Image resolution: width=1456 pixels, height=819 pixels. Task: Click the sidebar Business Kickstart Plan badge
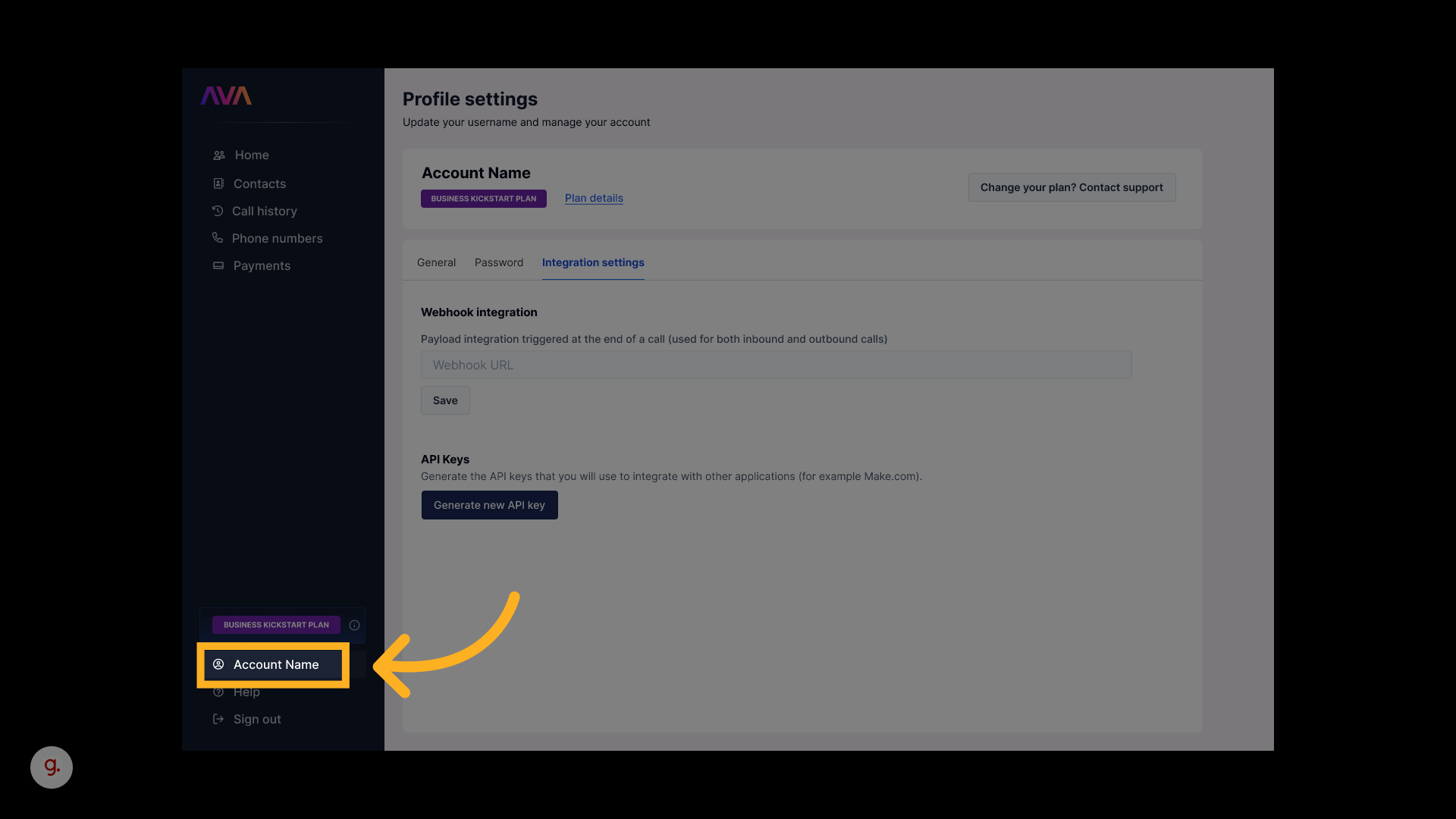(276, 625)
